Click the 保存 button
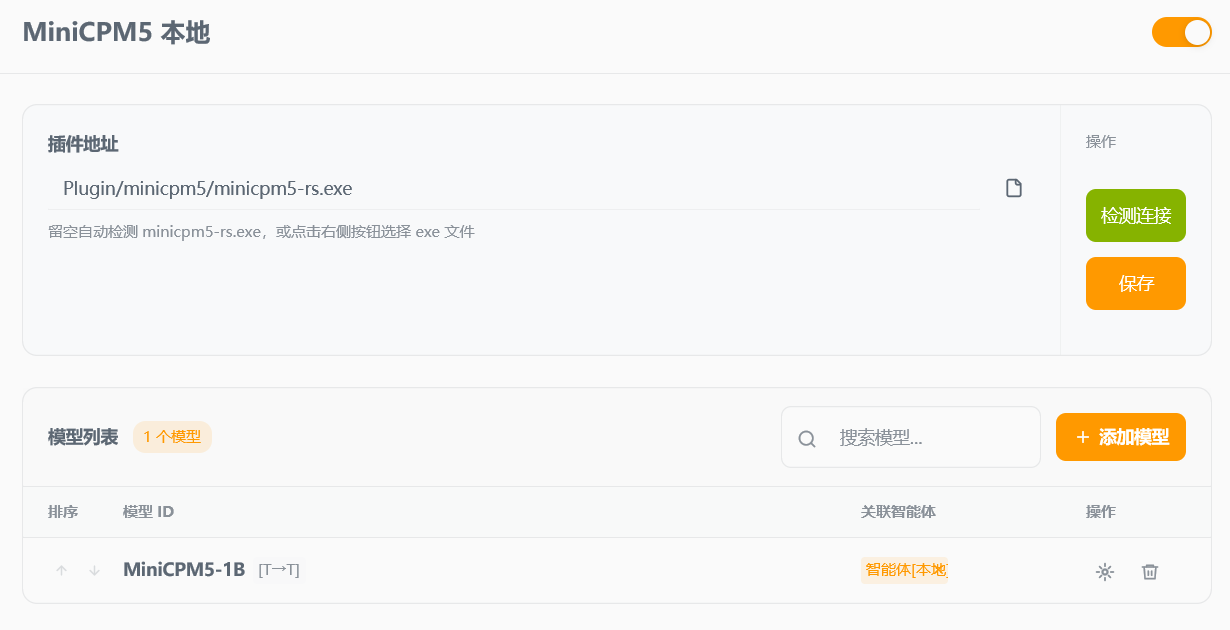The width and height of the screenshot is (1230, 630). 1136,283
